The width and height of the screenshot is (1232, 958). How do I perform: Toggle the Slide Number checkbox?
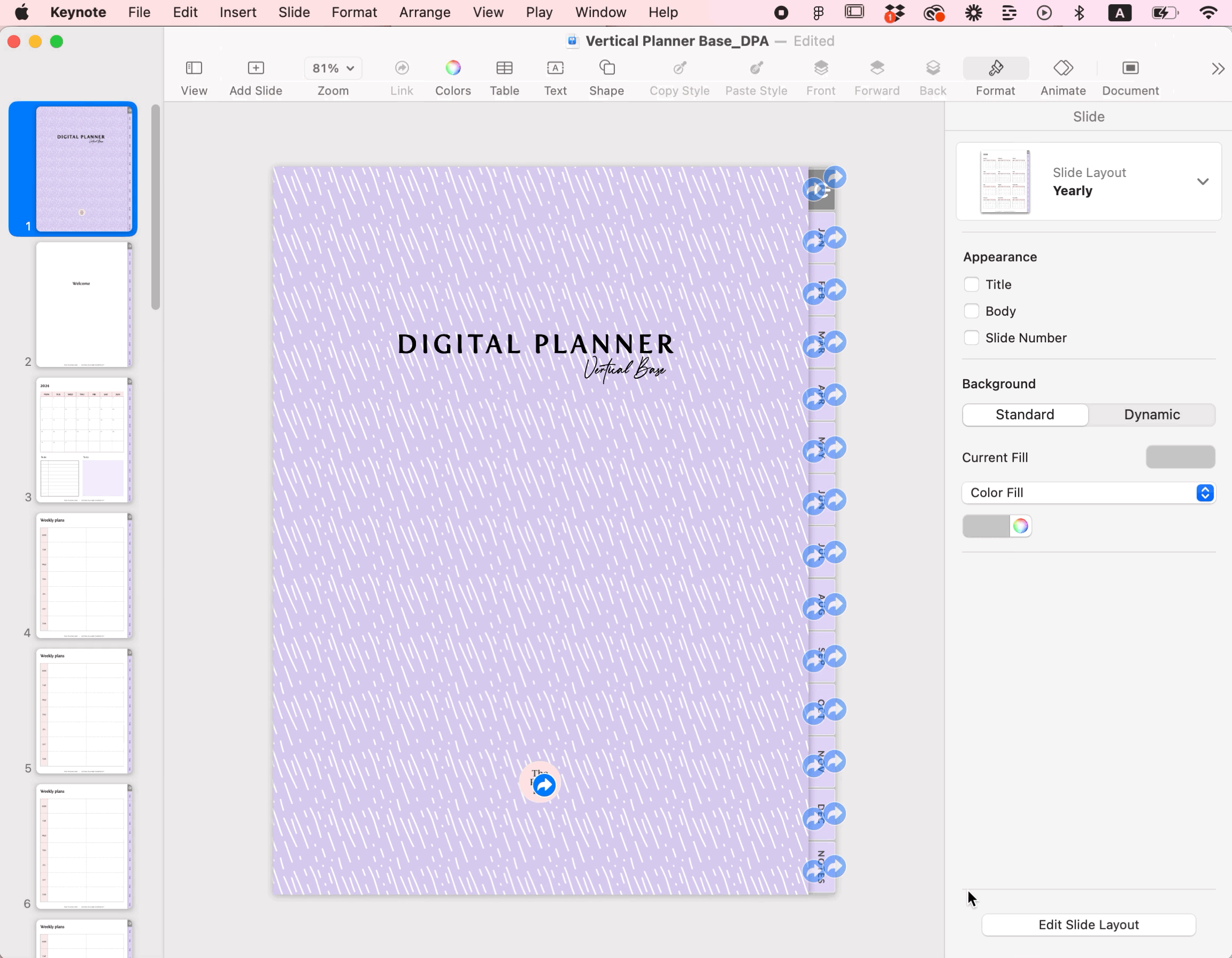[971, 338]
